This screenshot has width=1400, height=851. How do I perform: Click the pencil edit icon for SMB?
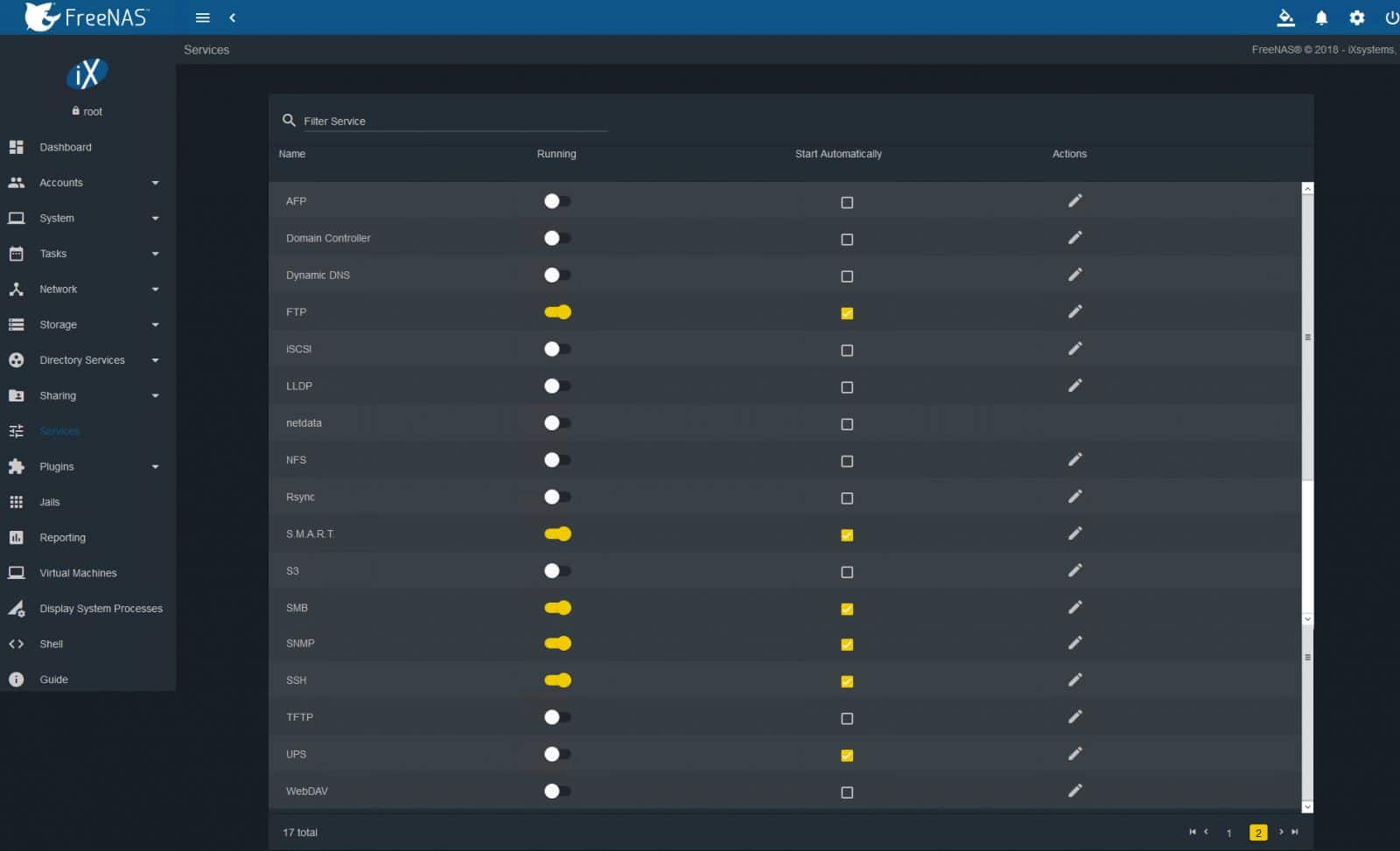pos(1074,607)
